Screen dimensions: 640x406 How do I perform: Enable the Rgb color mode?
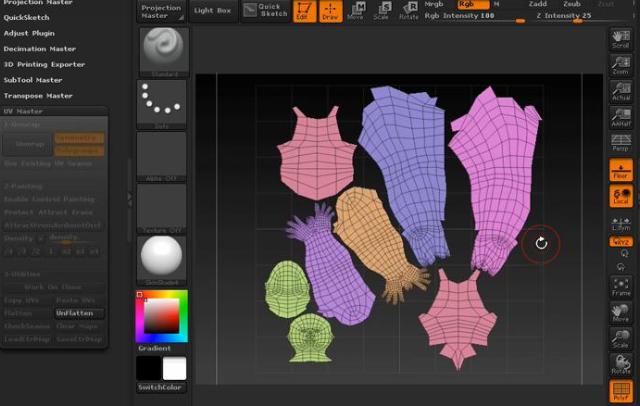pos(473,4)
